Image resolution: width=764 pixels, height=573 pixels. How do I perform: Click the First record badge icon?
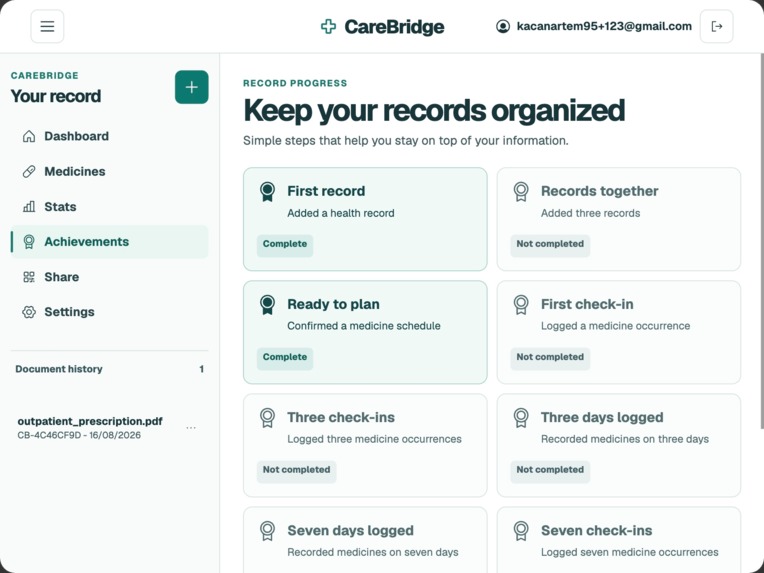tap(267, 191)
